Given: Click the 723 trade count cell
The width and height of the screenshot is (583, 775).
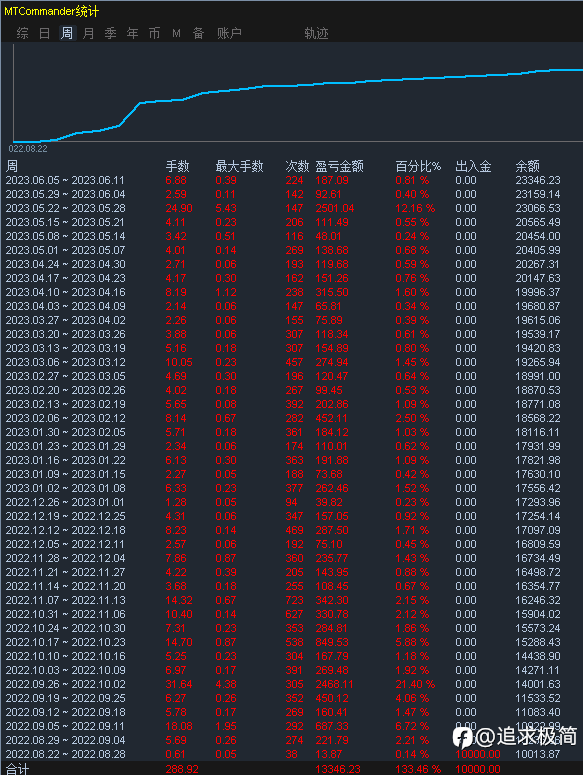Looking at the screenshot, I should pos(294,600).
